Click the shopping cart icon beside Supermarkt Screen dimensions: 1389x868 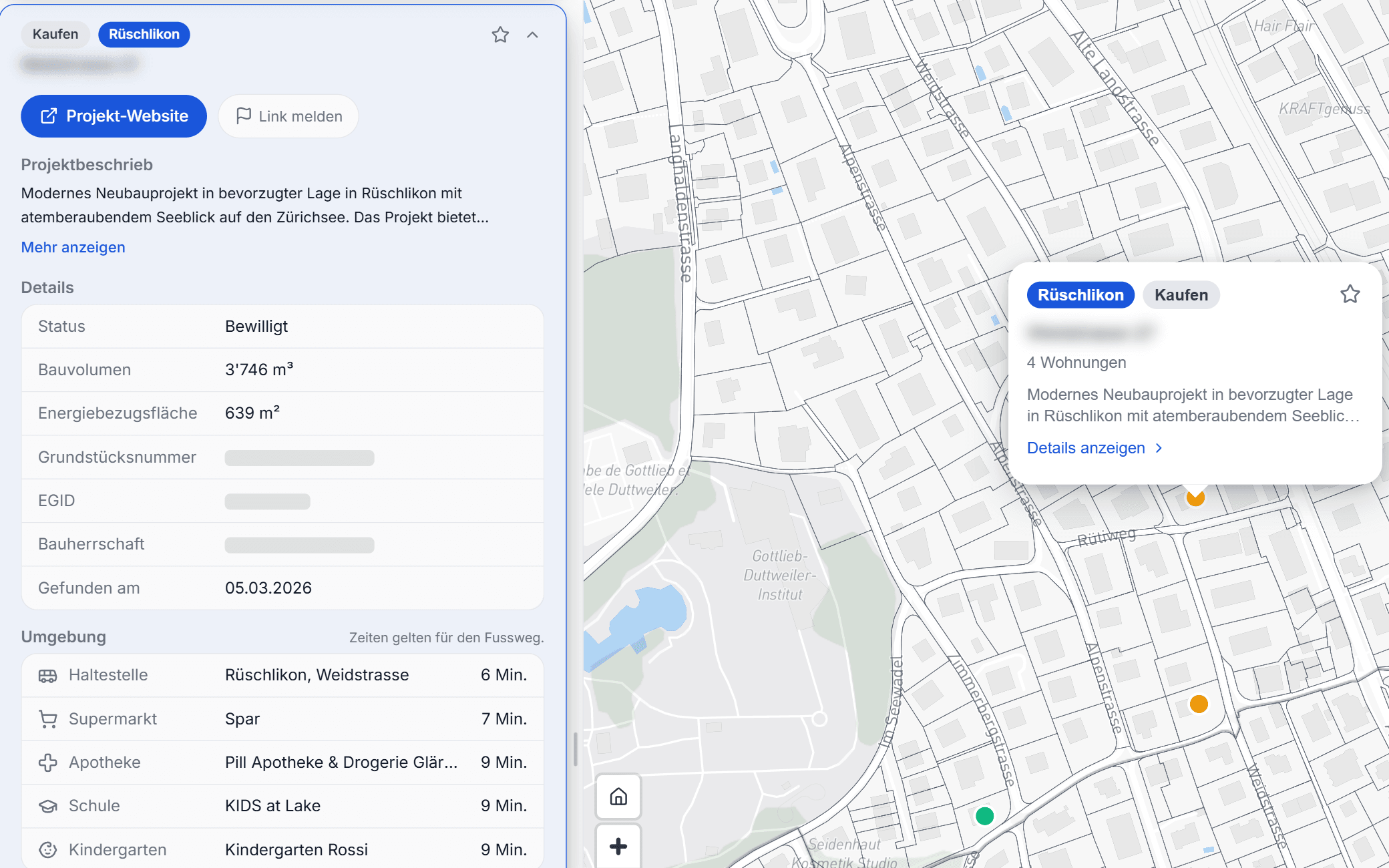47,719
